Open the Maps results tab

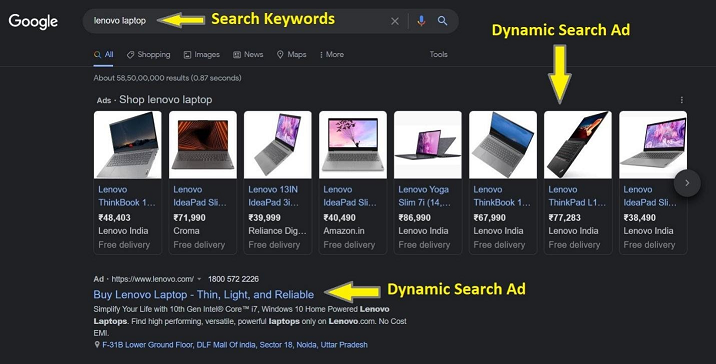[291, 54]
